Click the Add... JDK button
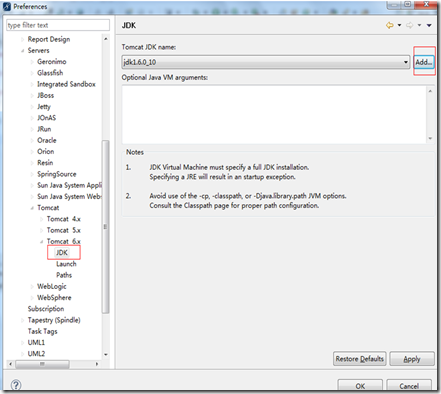 pyautogui.click(x=424, y=62)
